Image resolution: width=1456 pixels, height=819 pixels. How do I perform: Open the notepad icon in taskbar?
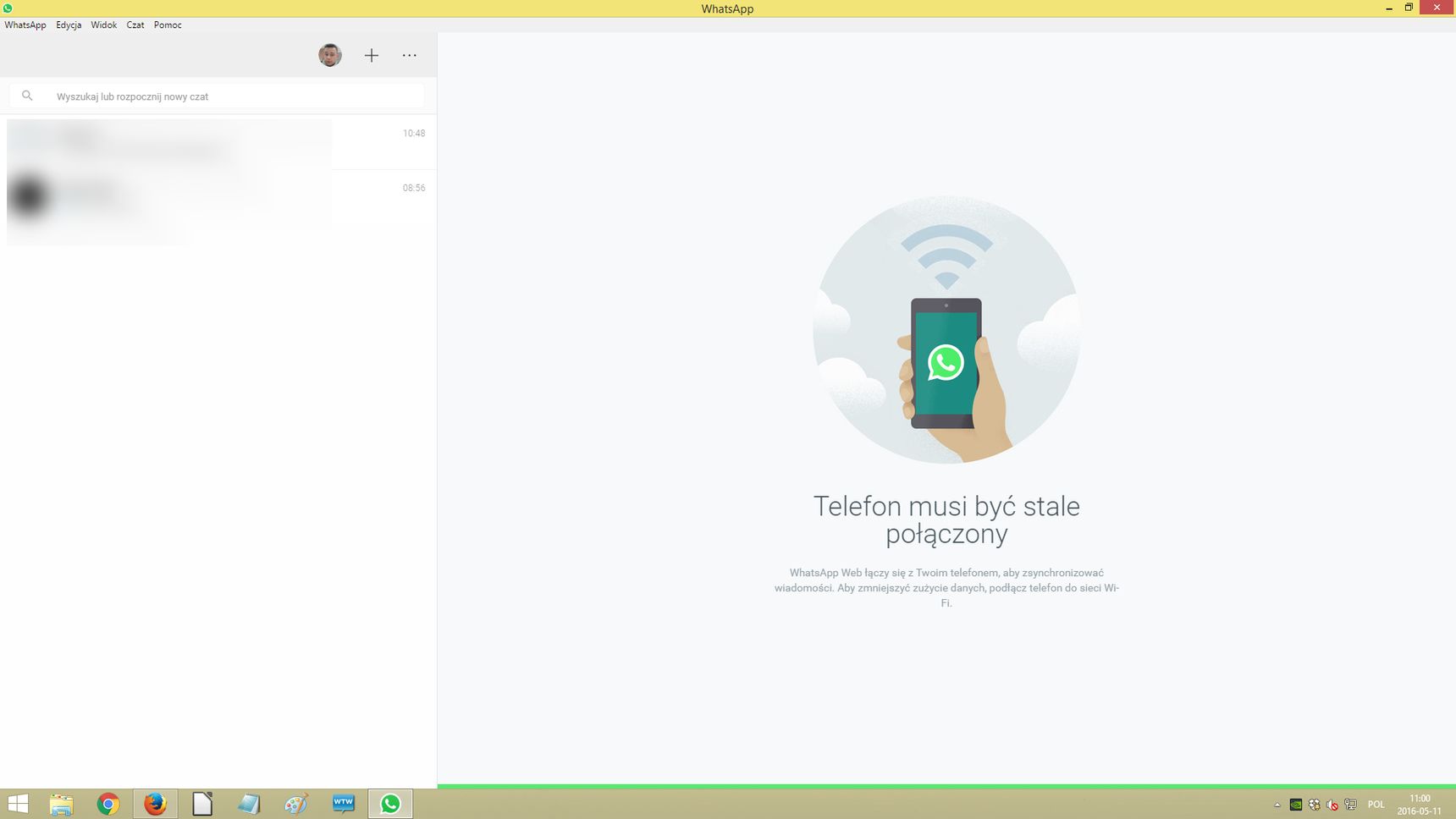[249, 804]
